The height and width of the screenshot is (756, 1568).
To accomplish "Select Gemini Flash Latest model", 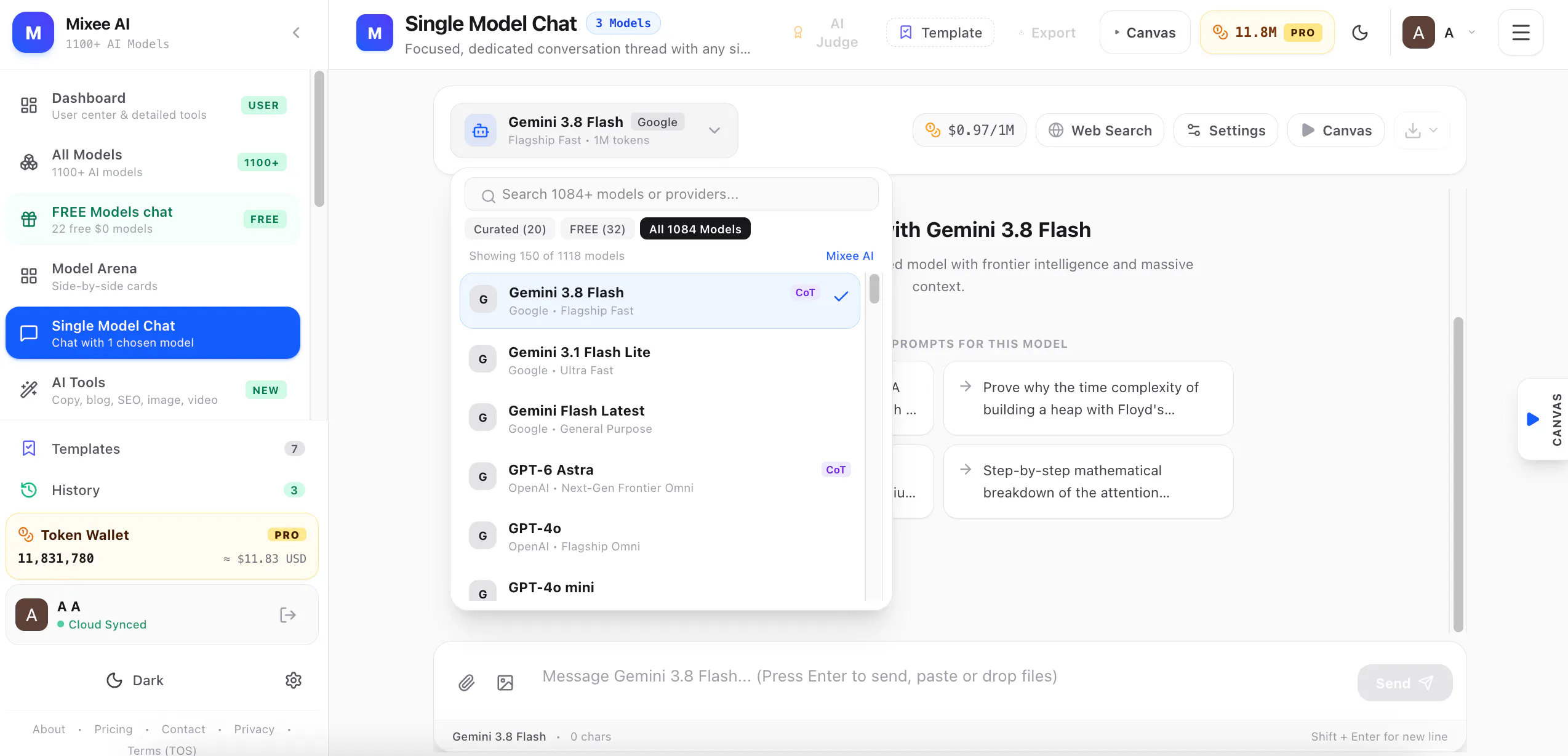I will pyautogui.click(x=659, y=419).
